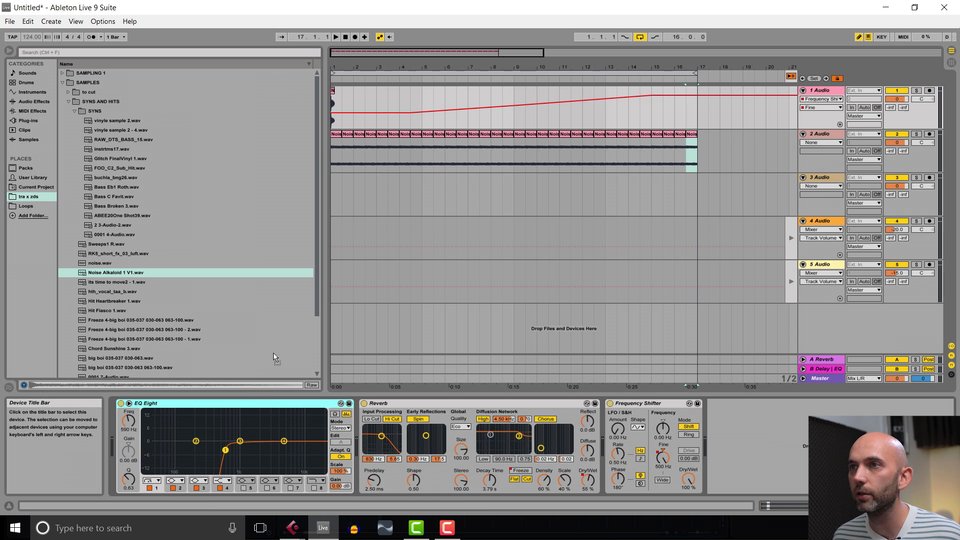Viewport: 960px width, 540px height.
Task: Open Current Project in Places
Action: [x=36, y=187]
